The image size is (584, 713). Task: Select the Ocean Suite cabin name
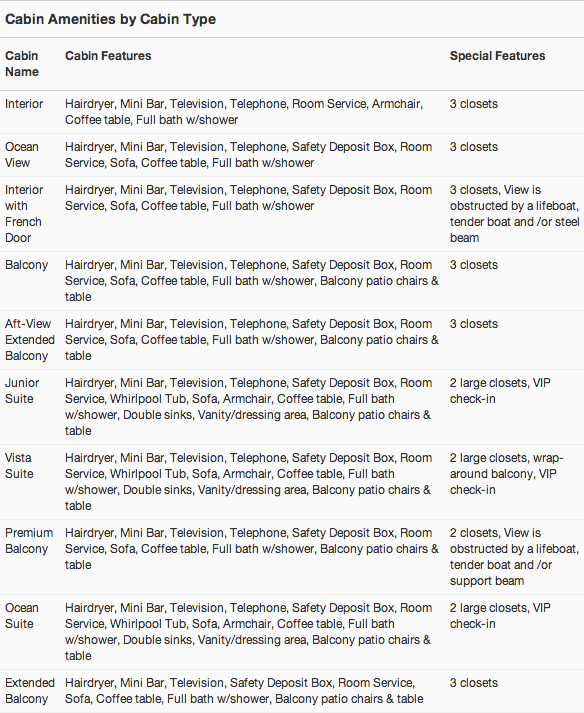click(22, 616)
